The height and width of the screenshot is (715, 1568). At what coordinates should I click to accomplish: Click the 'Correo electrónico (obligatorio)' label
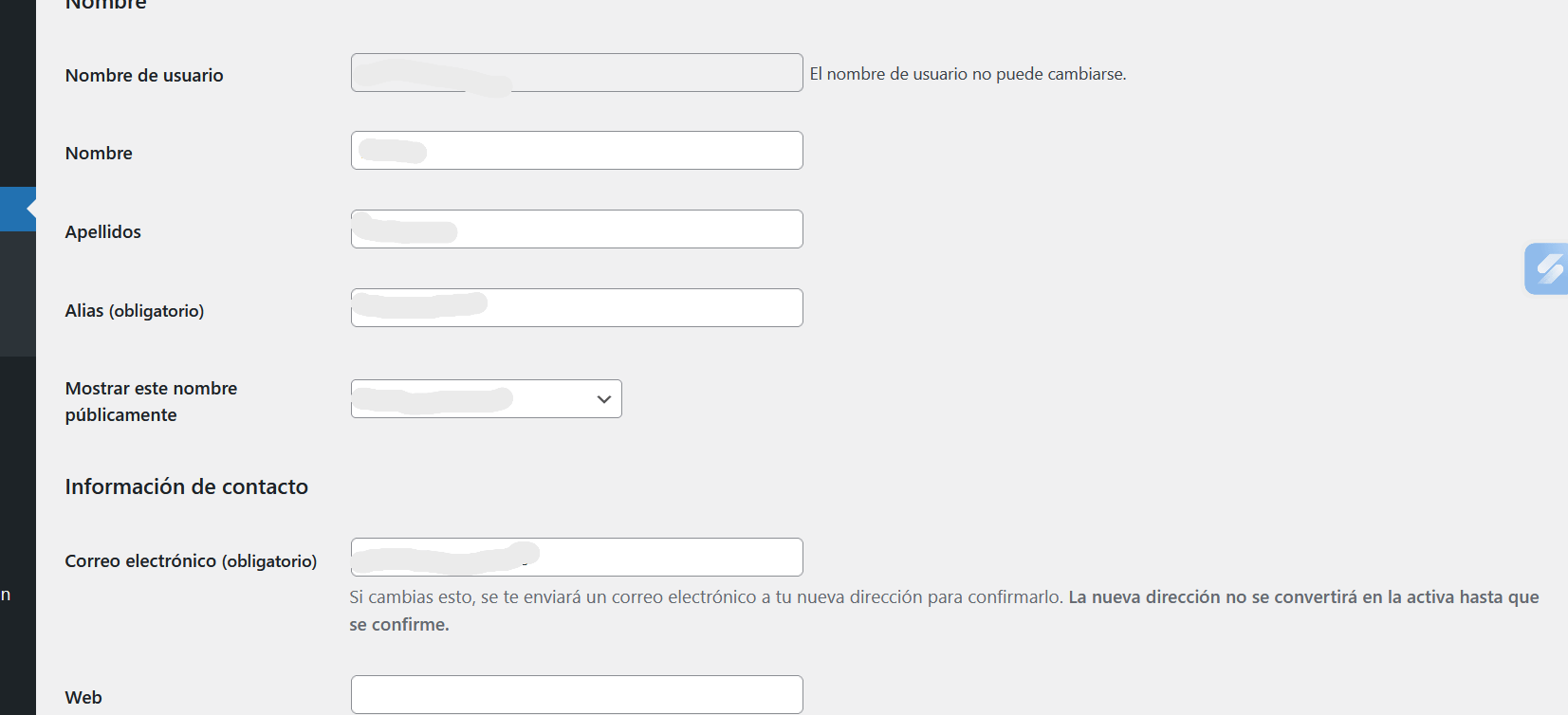pyautogui.click(x=191, y=561)
